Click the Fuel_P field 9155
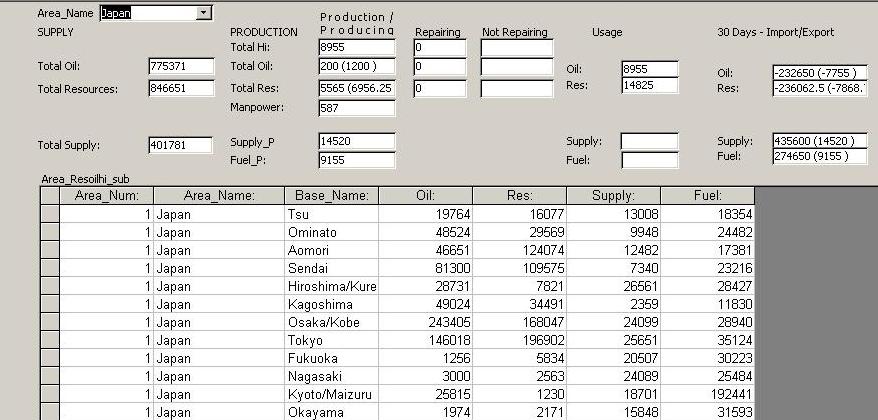The height and width of the screenshot is (420, 878). click(x=357, y=160)
